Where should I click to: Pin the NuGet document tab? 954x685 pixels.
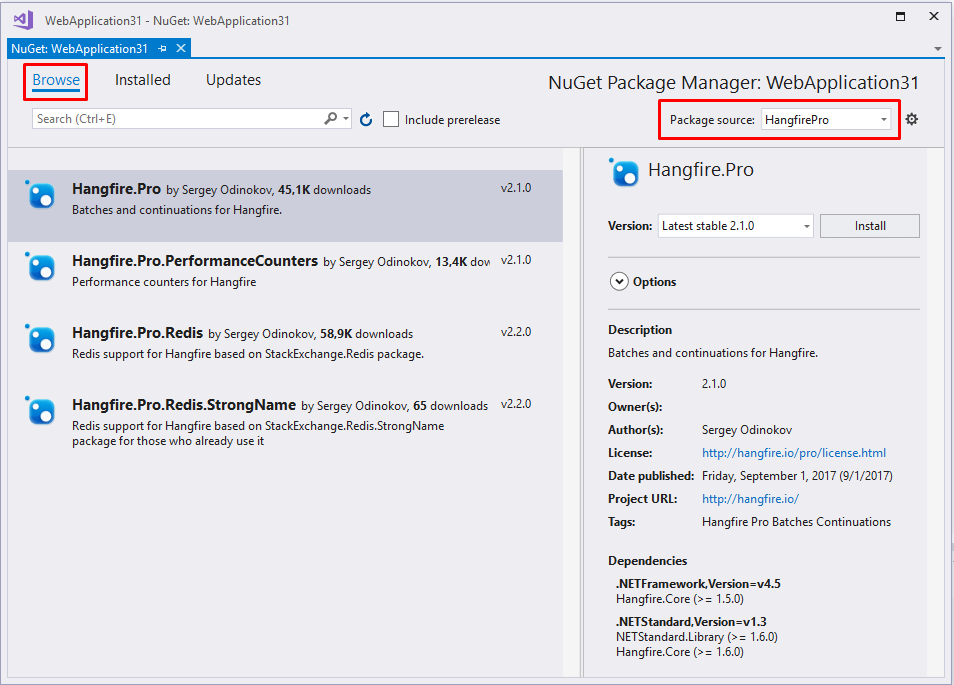[164, 49]
